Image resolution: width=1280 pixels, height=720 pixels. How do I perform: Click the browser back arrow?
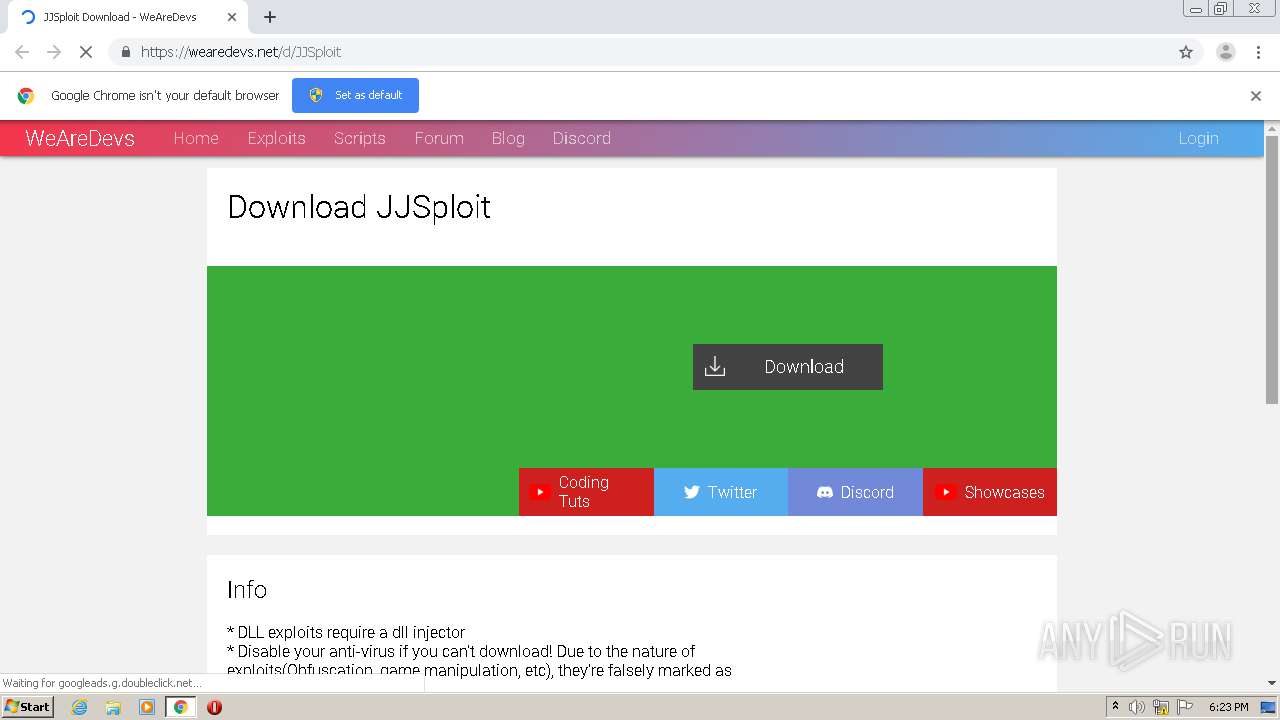[22, 52]
